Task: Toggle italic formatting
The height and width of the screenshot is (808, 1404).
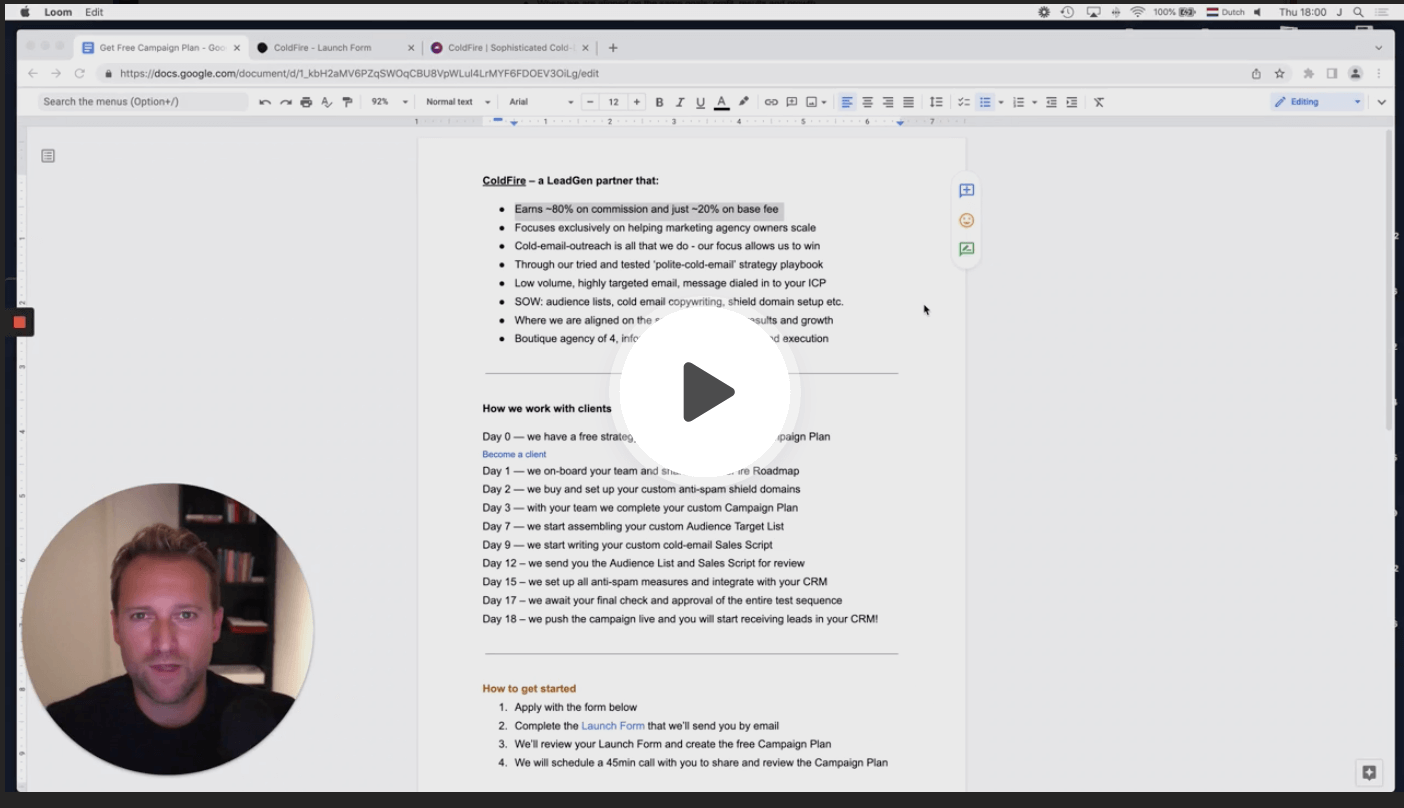Action: click(x=680, y=102)
